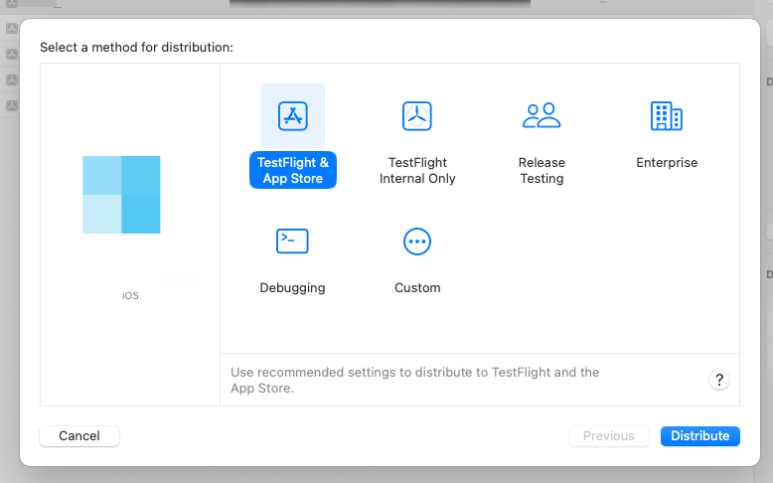Choose the Enterprise building icon

[667, 116]
